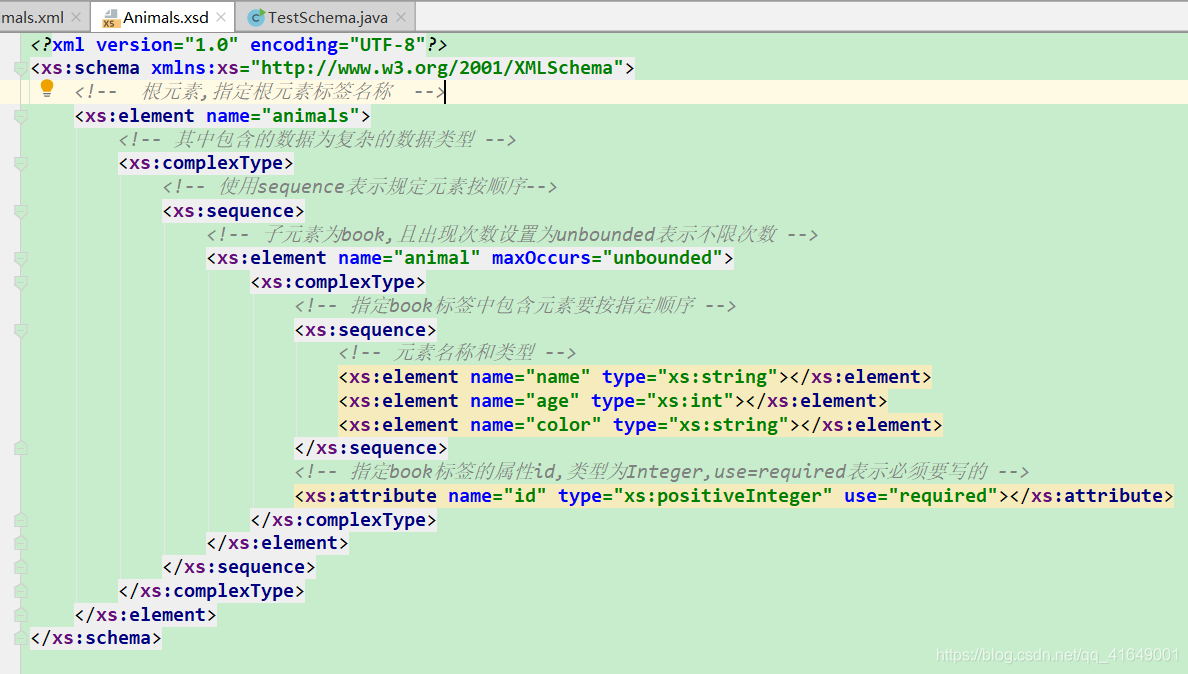Click the comment containing "unbounded" about occurrence count
Viewport: 1188px width, 674px height.
pos(512,235)
